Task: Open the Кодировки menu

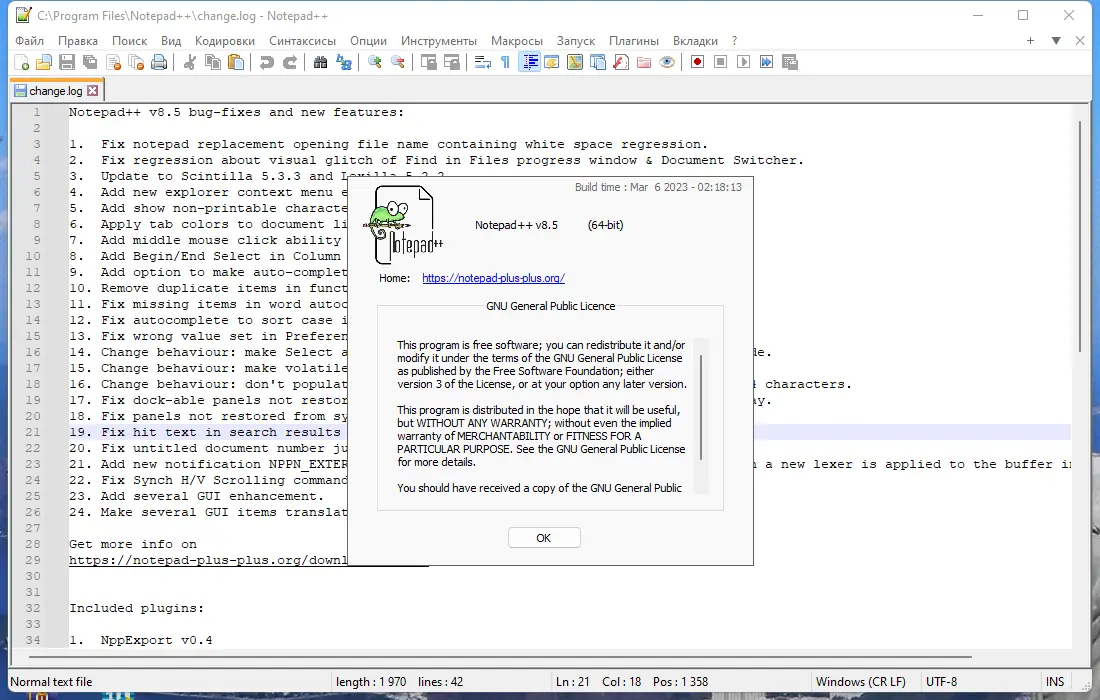Action: click(x=224, y=41)
